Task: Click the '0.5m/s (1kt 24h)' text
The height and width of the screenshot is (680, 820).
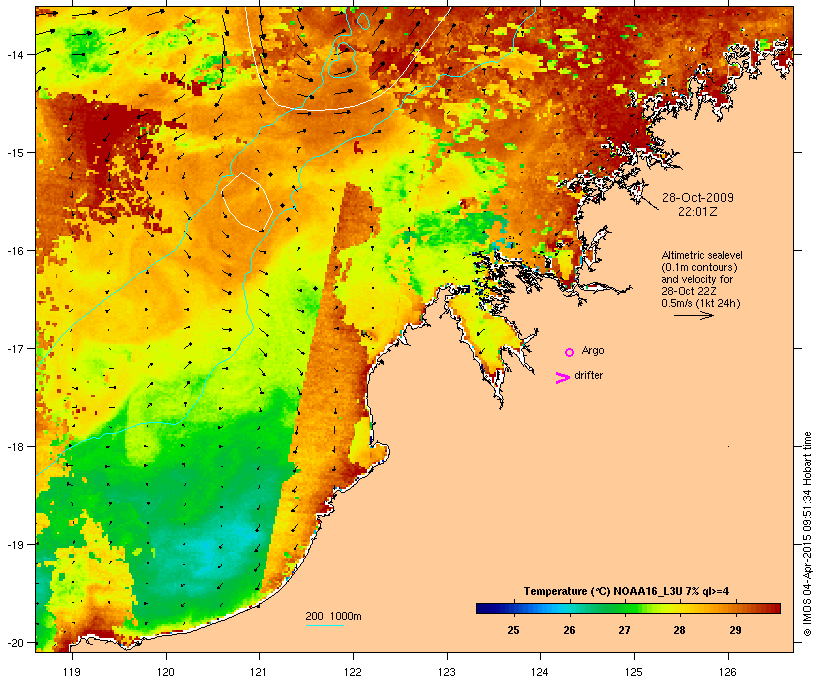Action: [701, 303]
